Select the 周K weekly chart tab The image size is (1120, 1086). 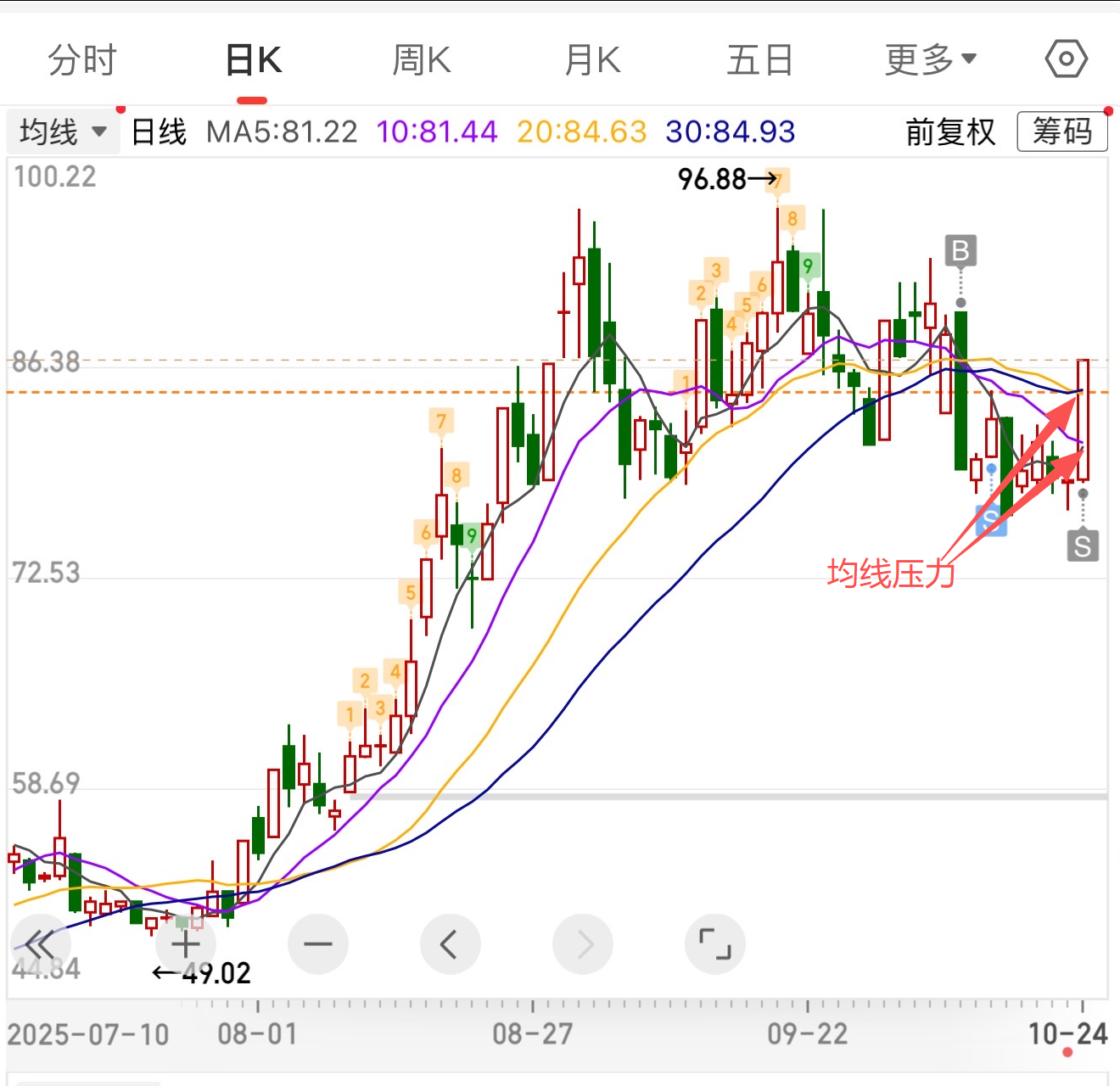point(422,60)
